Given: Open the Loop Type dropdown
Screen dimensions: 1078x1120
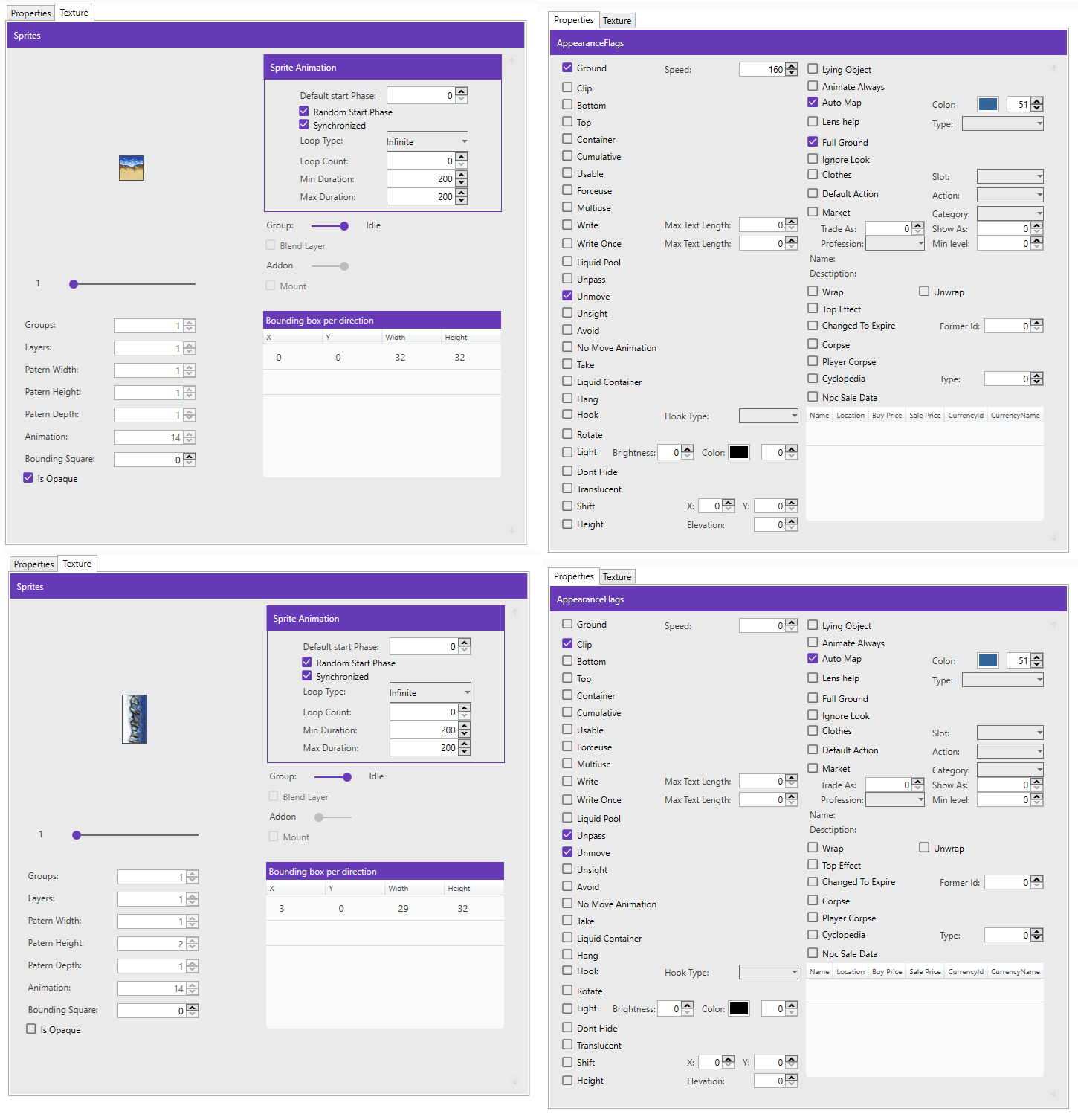Looking at the screenshot, I should coord(427,141).
